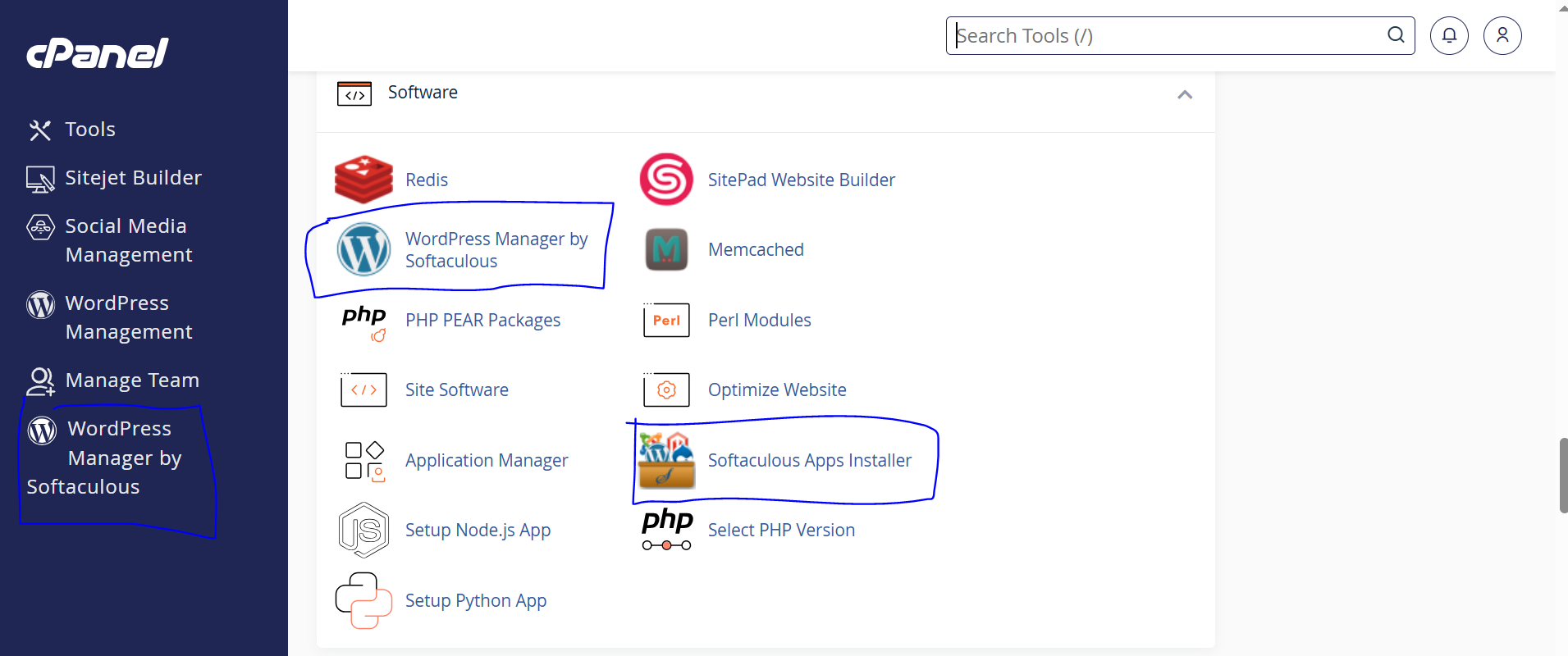Image resolution: width=1568 pixels, height=656 pixels.
Task: Open the Optimize Website link
Action: click(777, 389)
